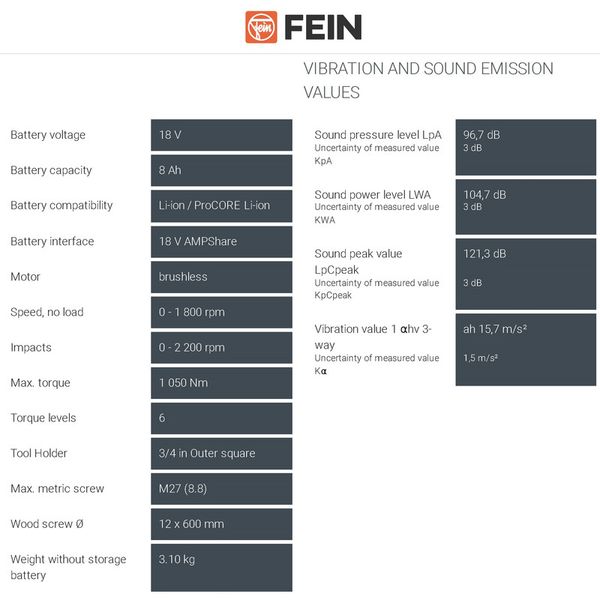Select the 18 V AMPShare interface value
The width and height of the screenshot is (600, 600).
click(x=198, y=241)
